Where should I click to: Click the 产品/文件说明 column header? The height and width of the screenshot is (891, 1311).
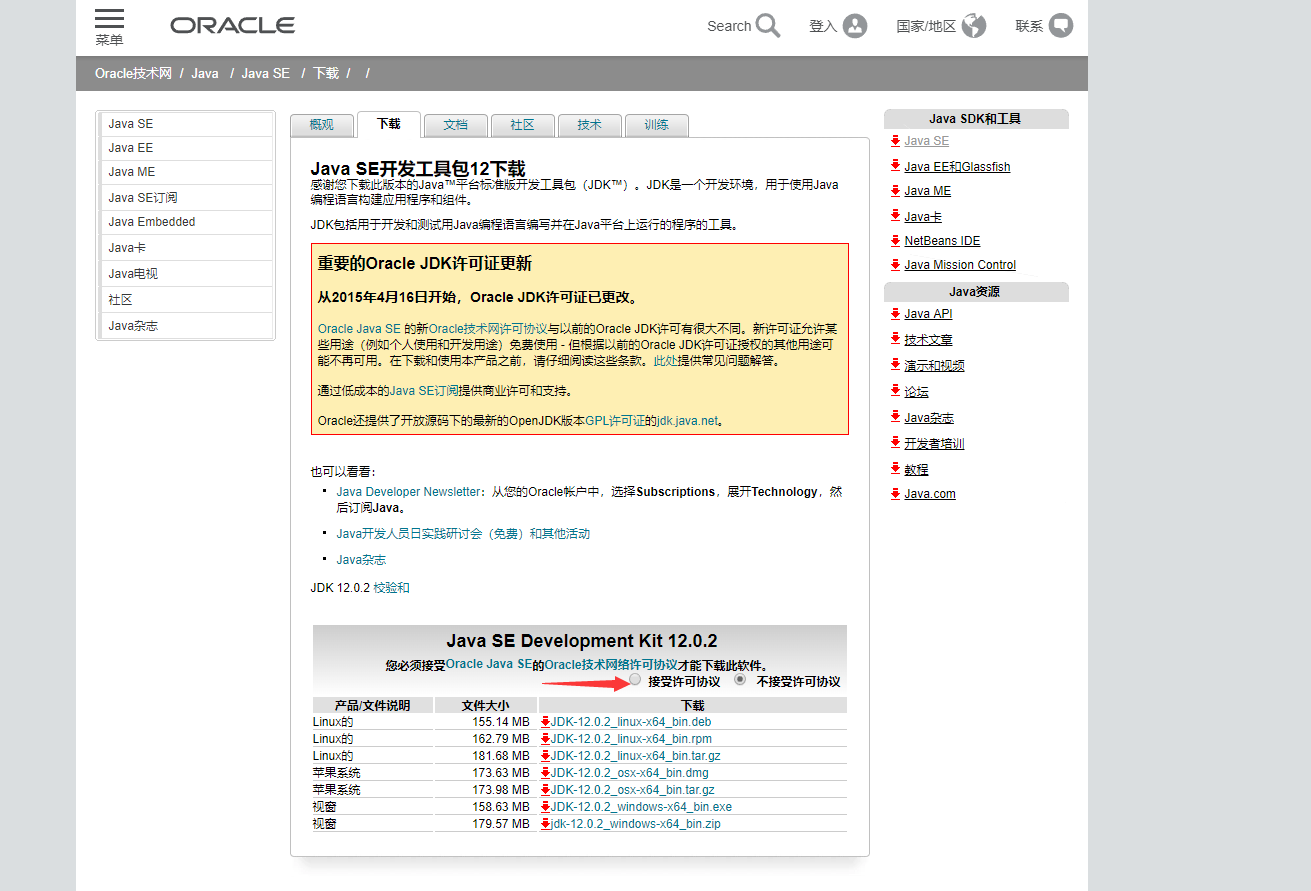click(372, 705)
